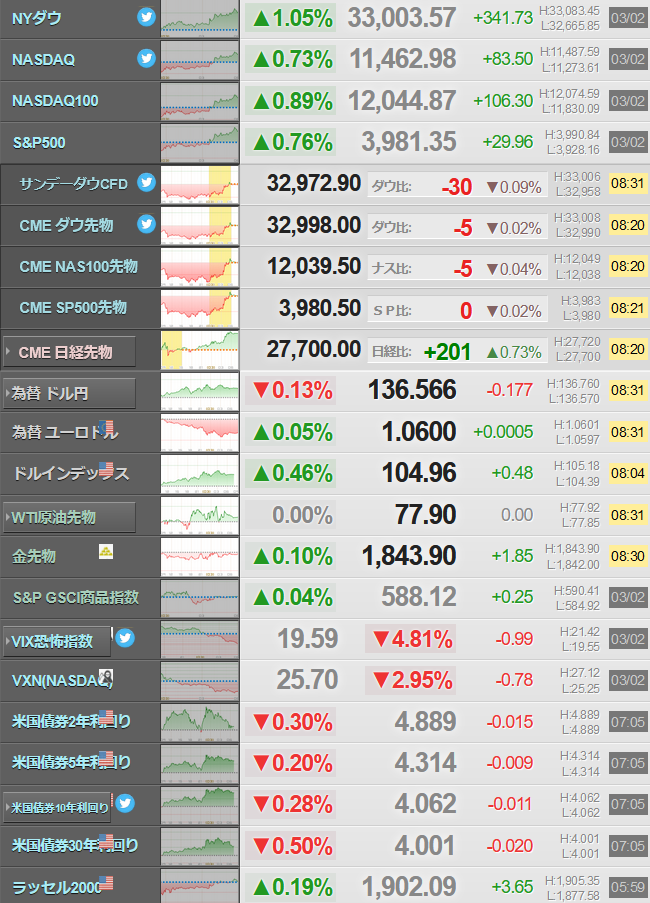Click the US flag on 米国債券30年利回り
The image size is (650, 903).
(106, 841)
